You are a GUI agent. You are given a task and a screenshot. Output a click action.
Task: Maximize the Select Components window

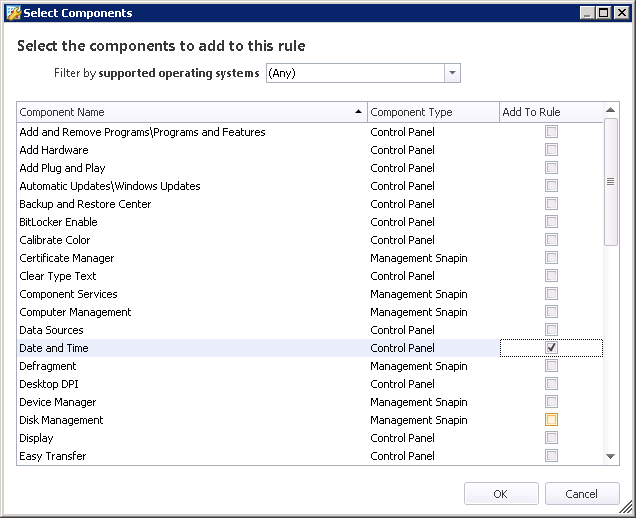[604, 13]
